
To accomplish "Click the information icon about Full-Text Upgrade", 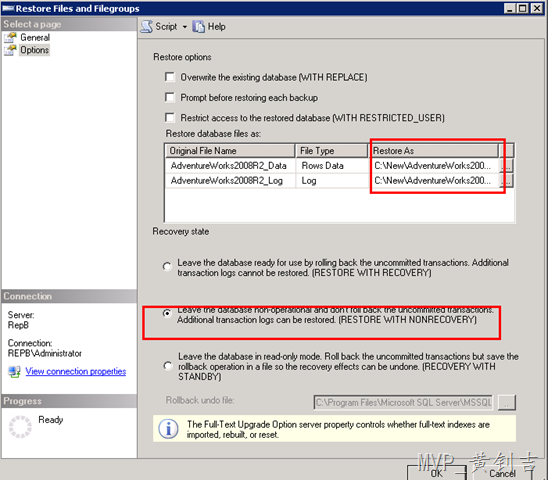I will pyautogui.click(x=168, y=429).
